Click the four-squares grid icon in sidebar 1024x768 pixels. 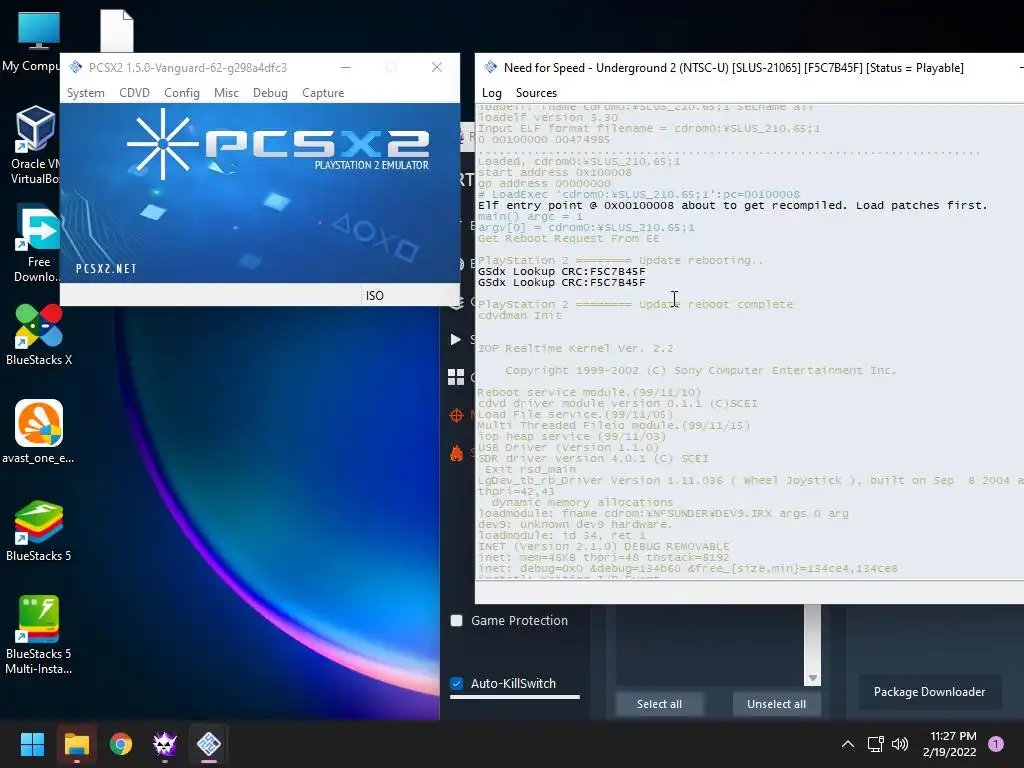tap(456, 377)
